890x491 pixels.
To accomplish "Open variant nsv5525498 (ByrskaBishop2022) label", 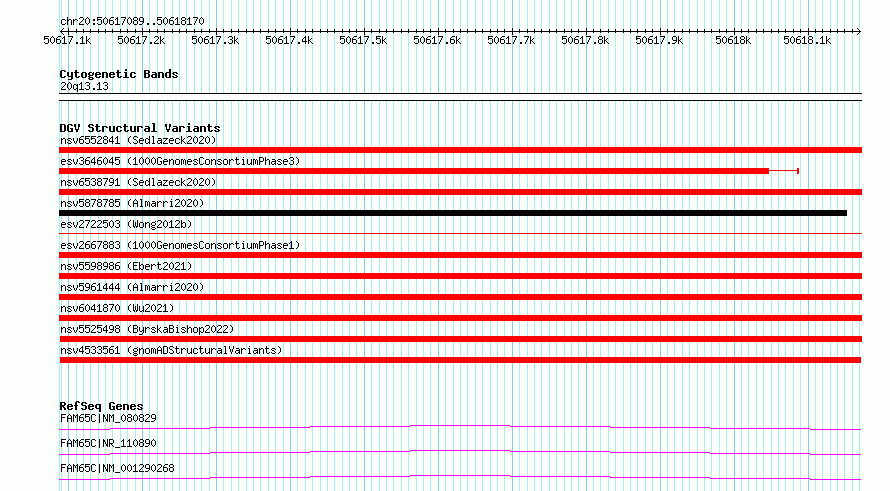I will tap(147, 329).
